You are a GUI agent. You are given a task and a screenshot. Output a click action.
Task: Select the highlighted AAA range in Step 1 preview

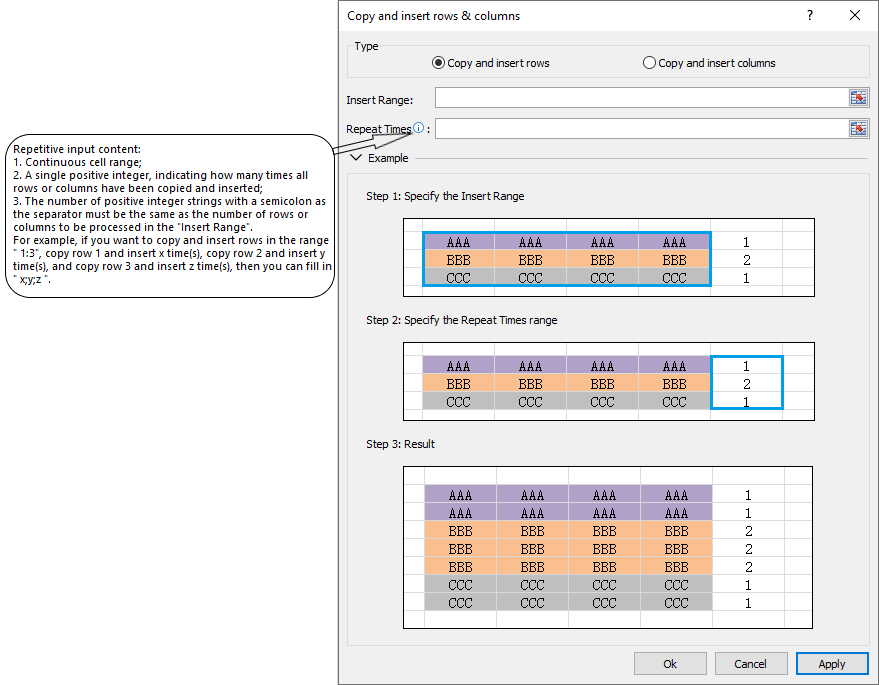coord(567,259)
